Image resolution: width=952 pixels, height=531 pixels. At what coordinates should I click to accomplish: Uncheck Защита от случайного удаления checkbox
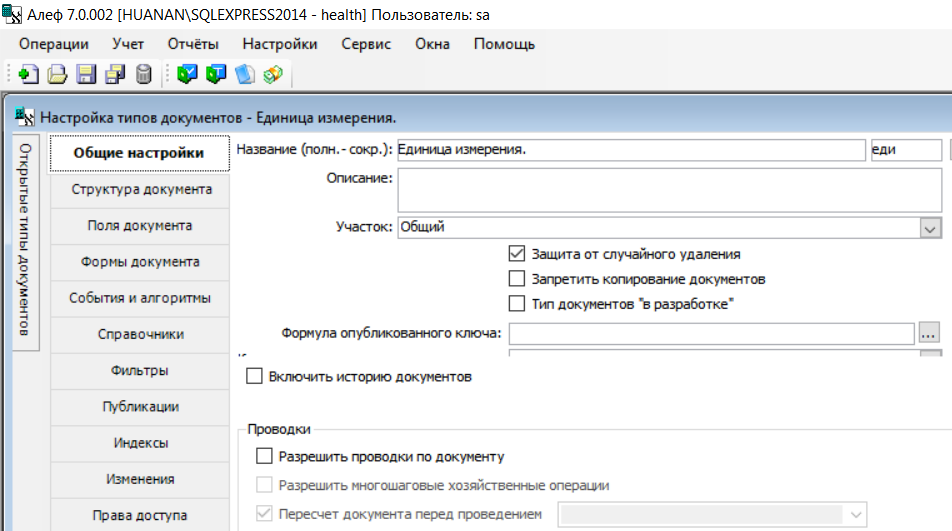517,254
